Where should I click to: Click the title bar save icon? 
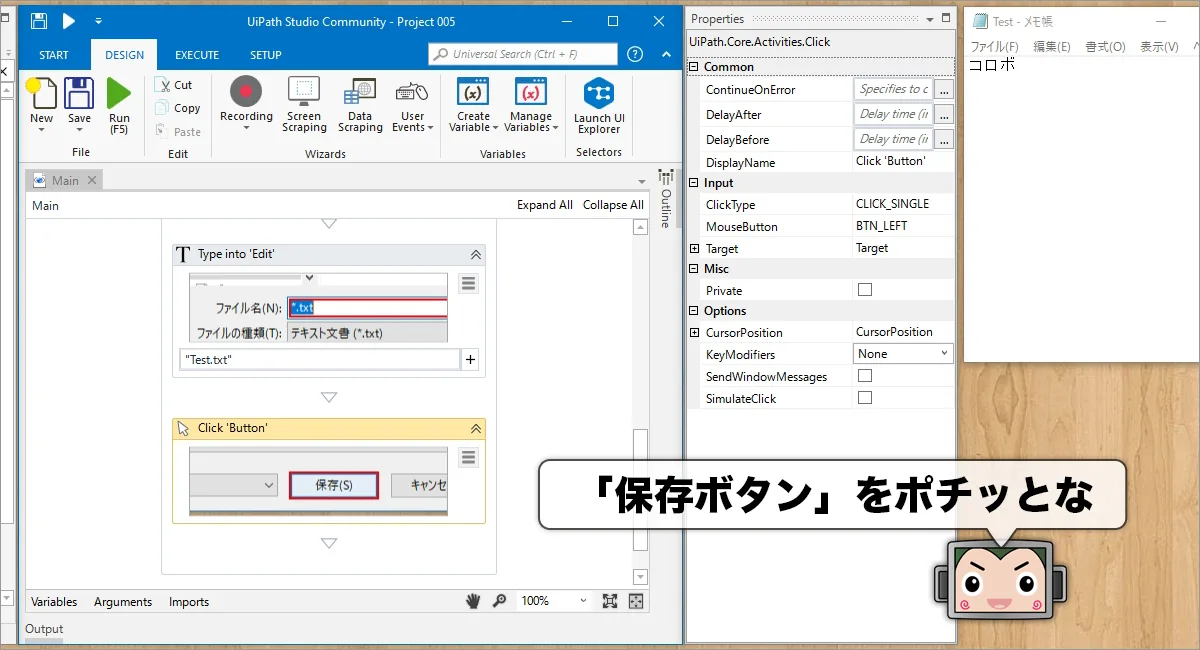click(x=38, y=21)
